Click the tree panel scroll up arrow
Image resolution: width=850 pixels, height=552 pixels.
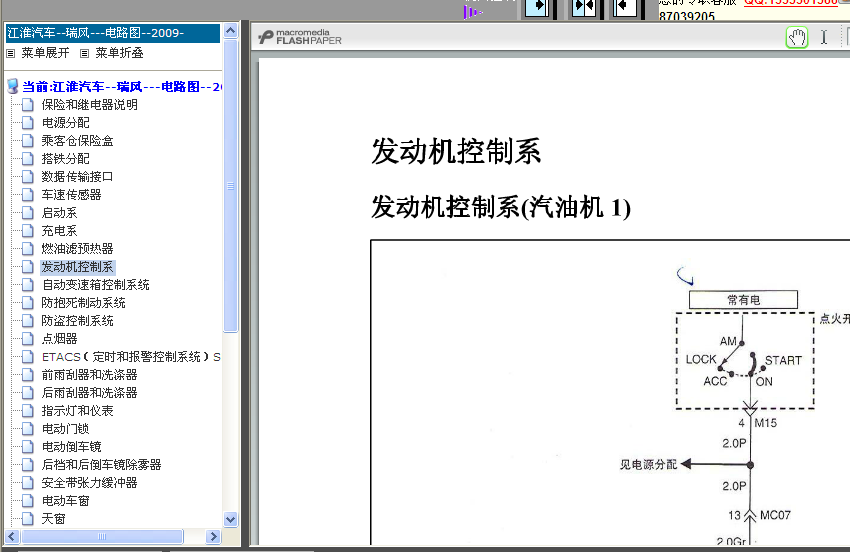pyautogui.click(x=230, y=31)
